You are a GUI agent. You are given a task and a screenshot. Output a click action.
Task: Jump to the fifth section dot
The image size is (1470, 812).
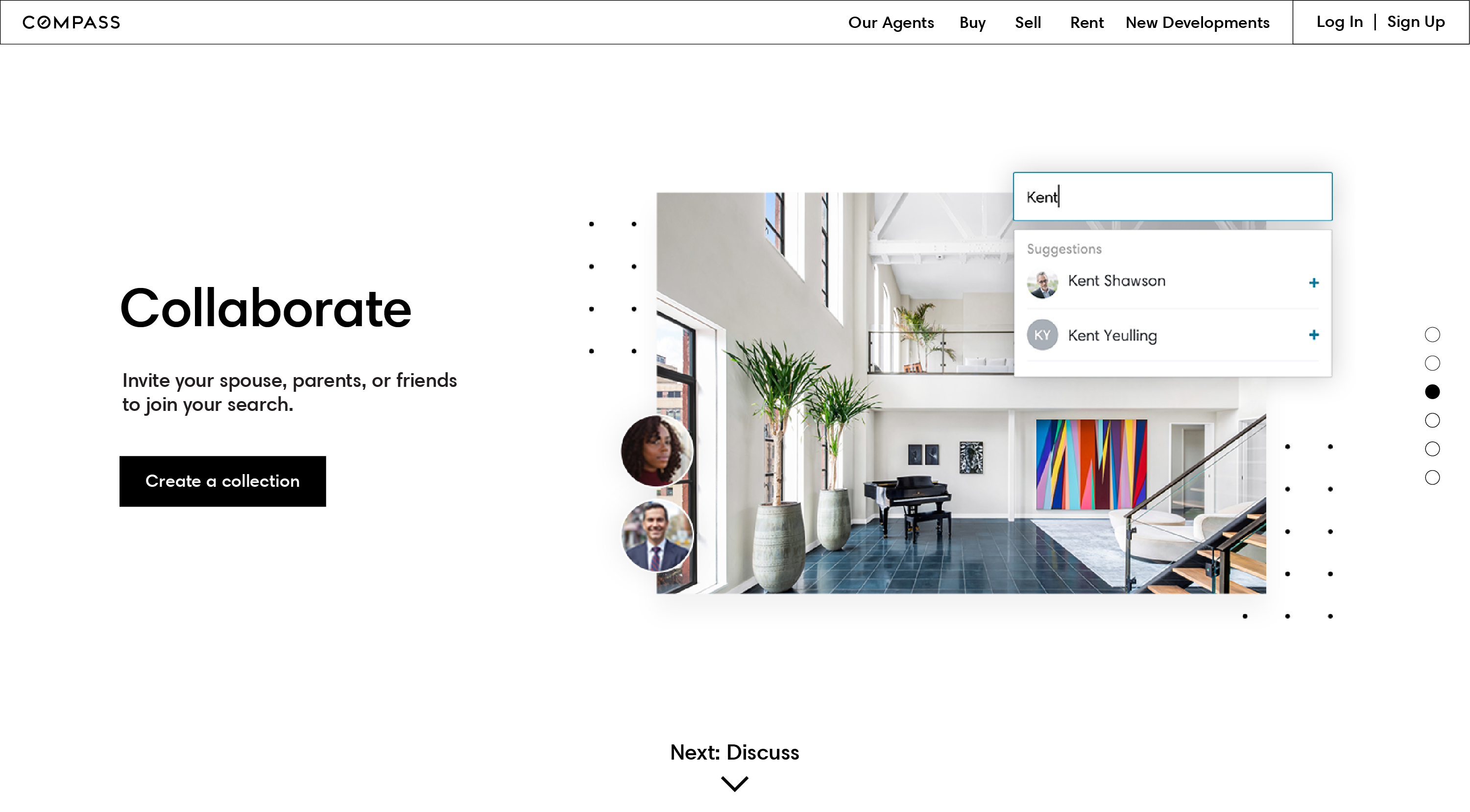coord(1432,449)
